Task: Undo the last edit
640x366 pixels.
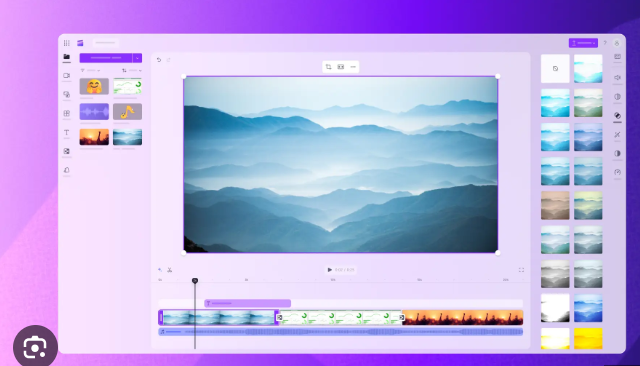Action: pyautogui.click(x=159, y=60)
